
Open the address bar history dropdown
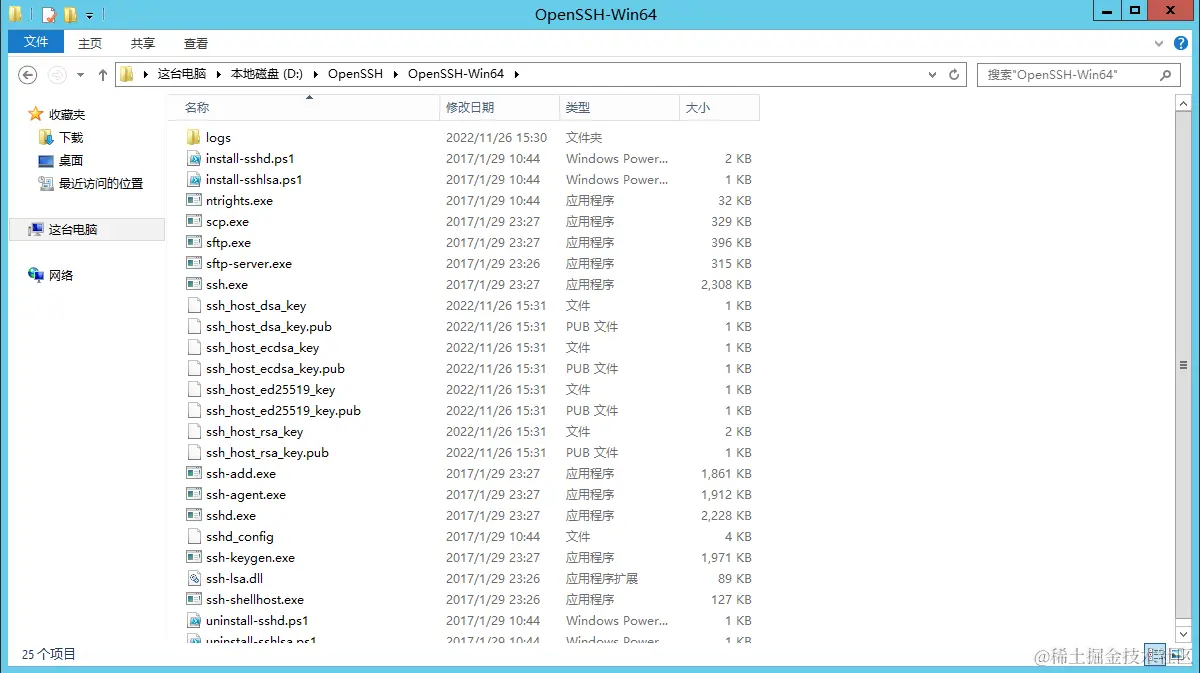[x=933, y=75]
